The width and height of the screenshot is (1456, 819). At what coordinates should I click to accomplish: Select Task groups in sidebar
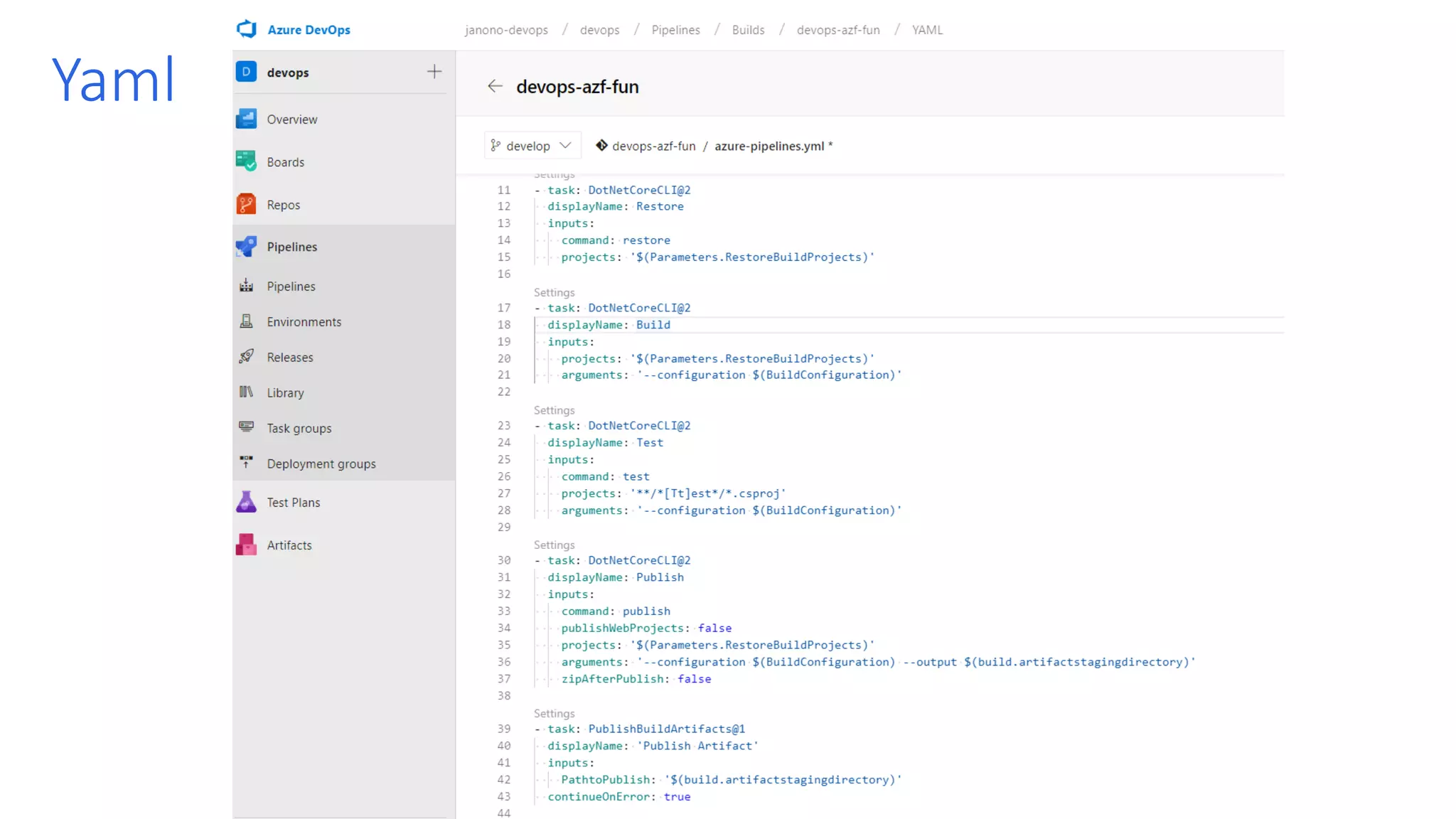(x=299, y=428)
